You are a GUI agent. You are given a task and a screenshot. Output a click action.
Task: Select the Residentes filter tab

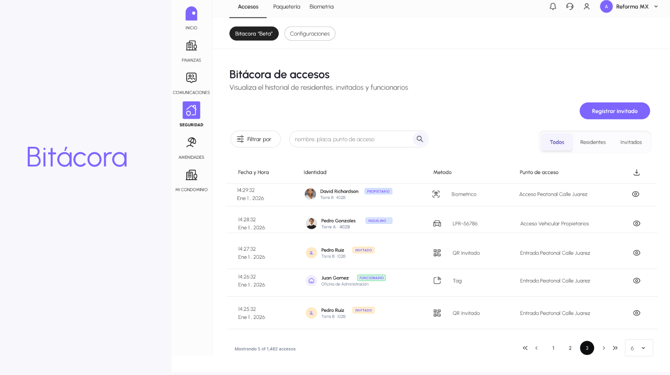click(x=593, y=142)
